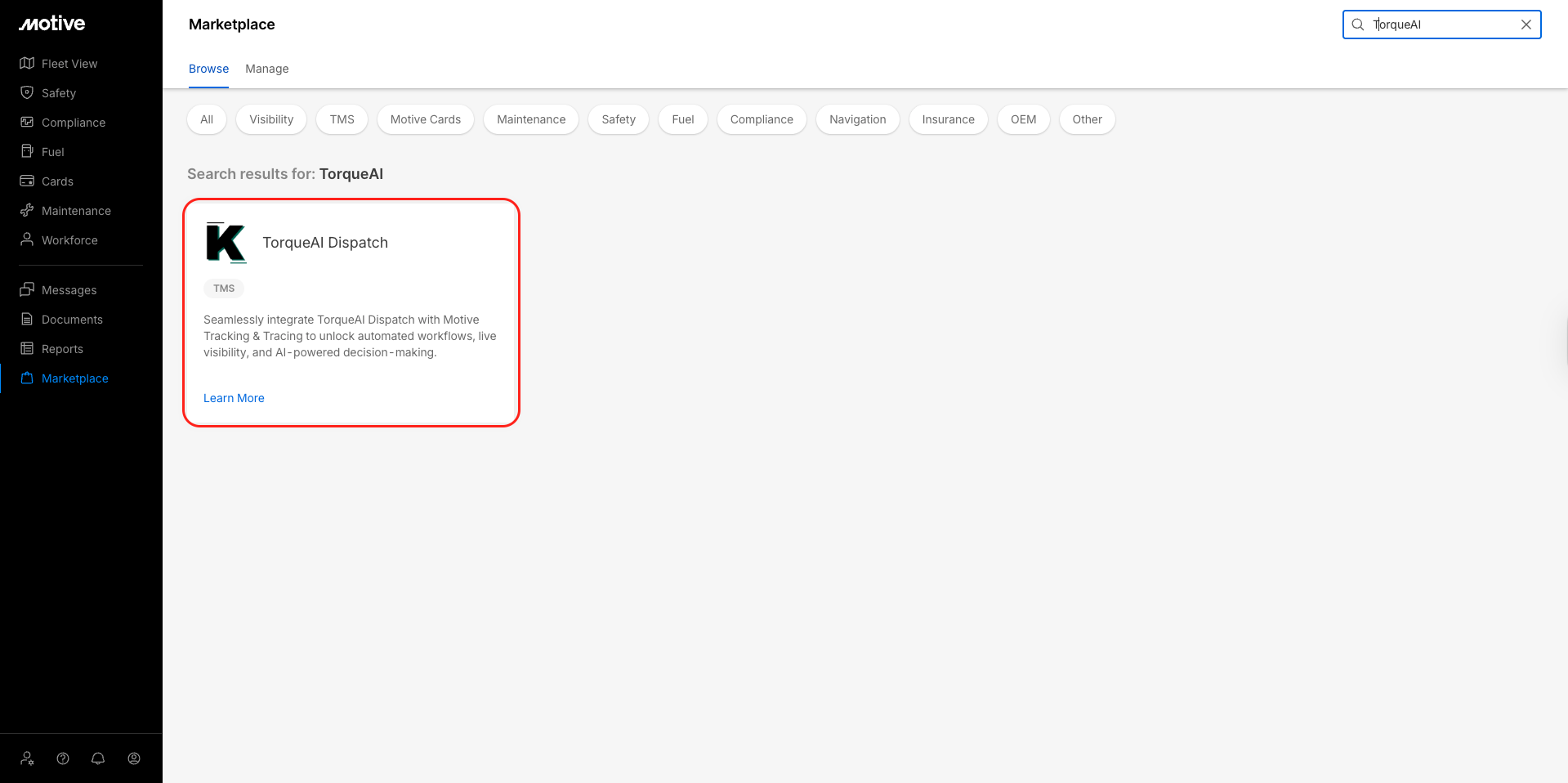Open Reports using its list icon
The width and height of the screenshot is (1568, 783).
click(27, 349)
